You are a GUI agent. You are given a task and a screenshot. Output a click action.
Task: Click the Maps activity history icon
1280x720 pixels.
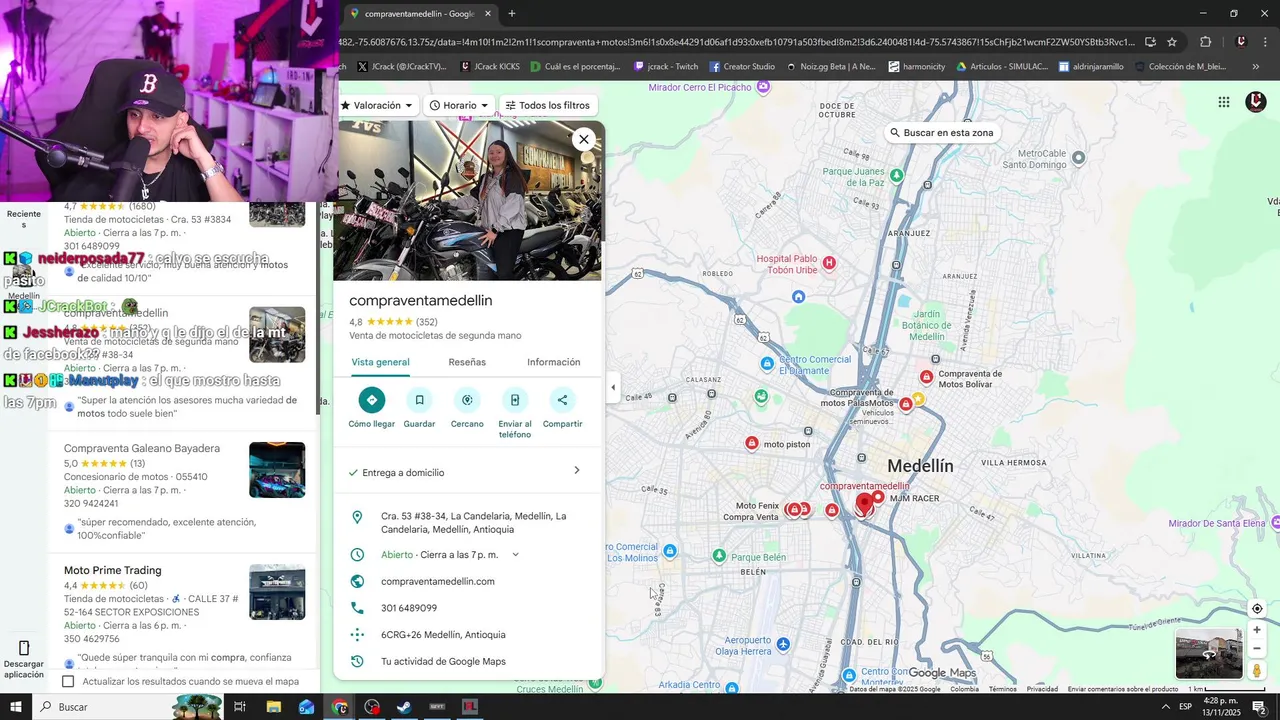tap(357, 661)
